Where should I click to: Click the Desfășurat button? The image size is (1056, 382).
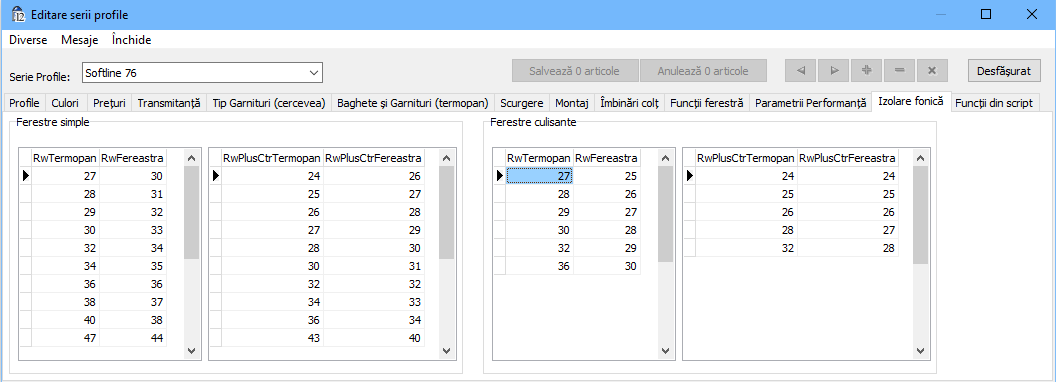(1004, 70)
